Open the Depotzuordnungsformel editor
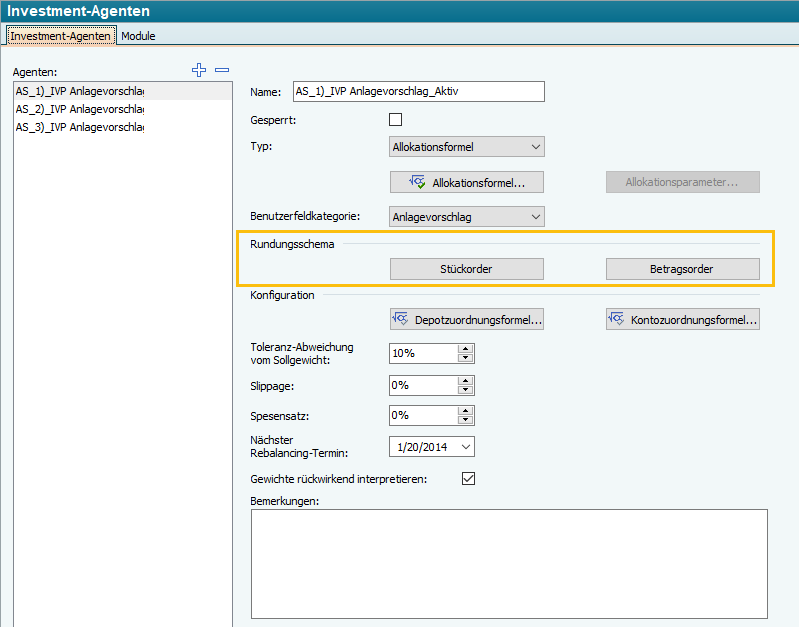 (x=467, y=319)
